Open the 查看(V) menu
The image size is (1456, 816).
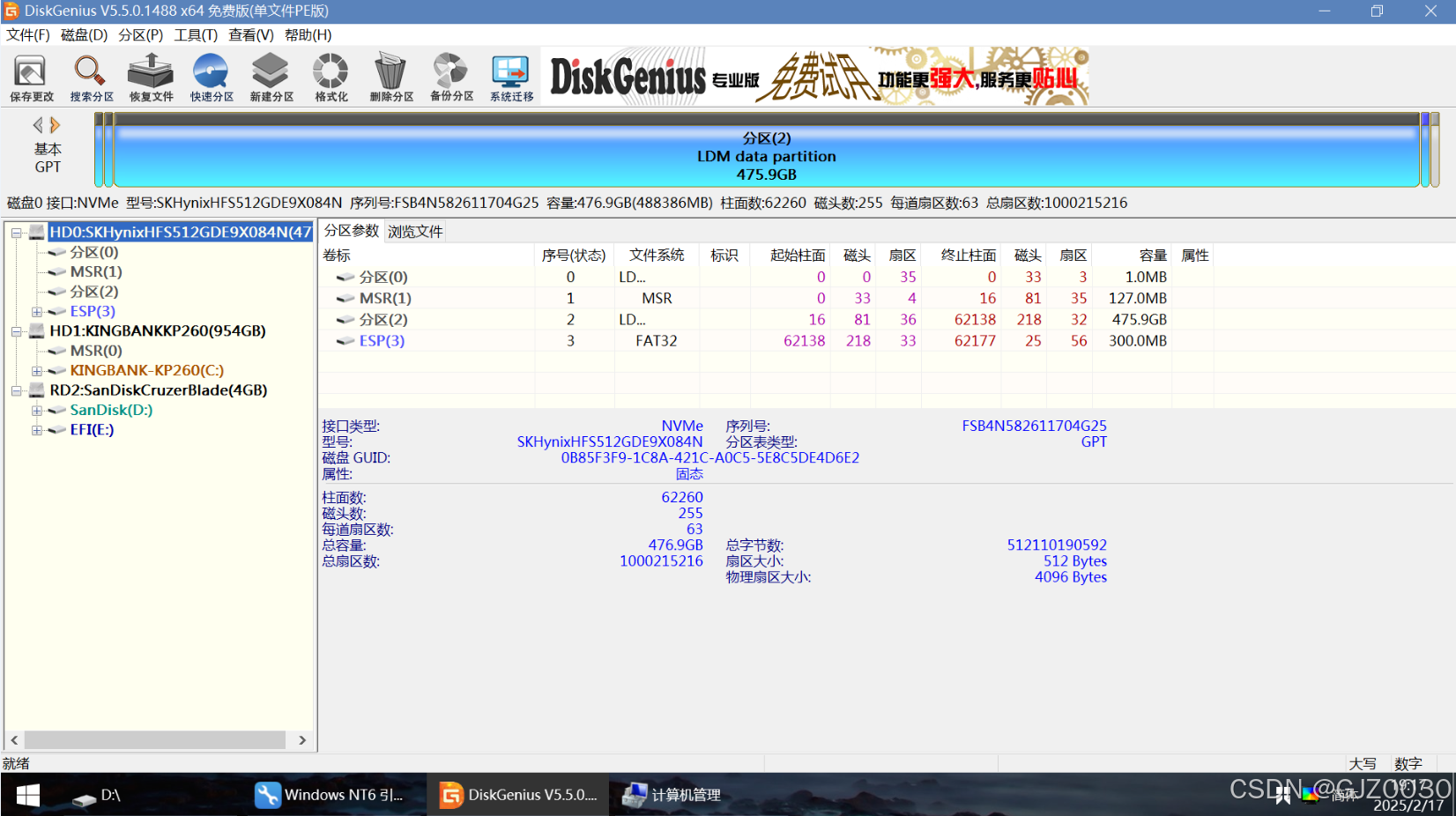[251, 34]
